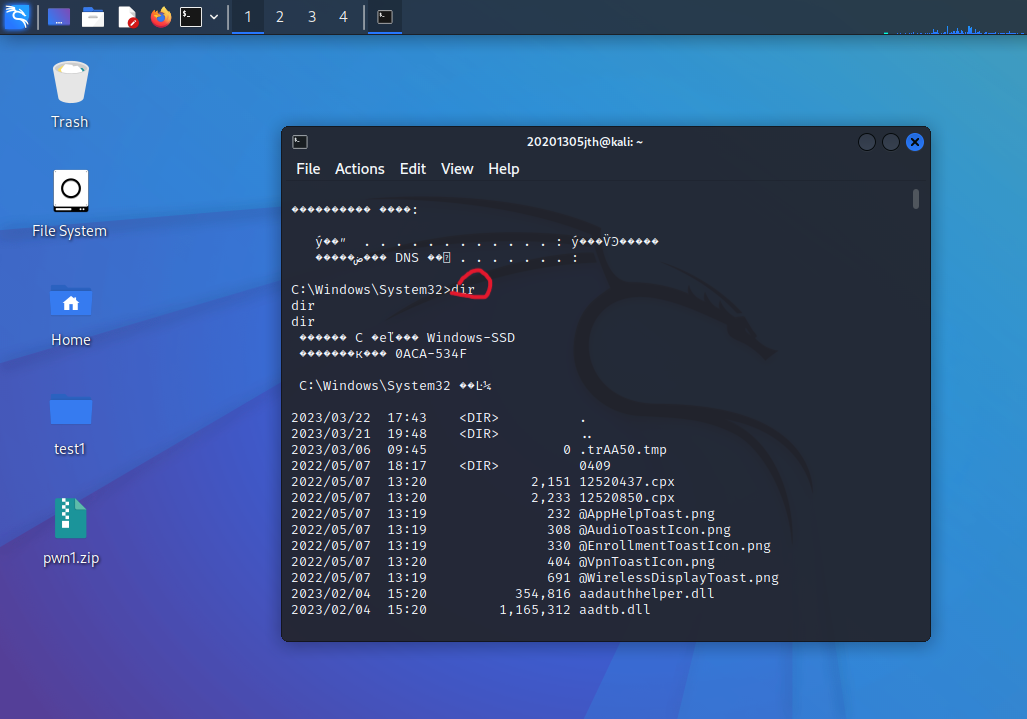Open the terminal emulator launcher icon
This screenshot has height=719, width=1027.
[191, 17]
